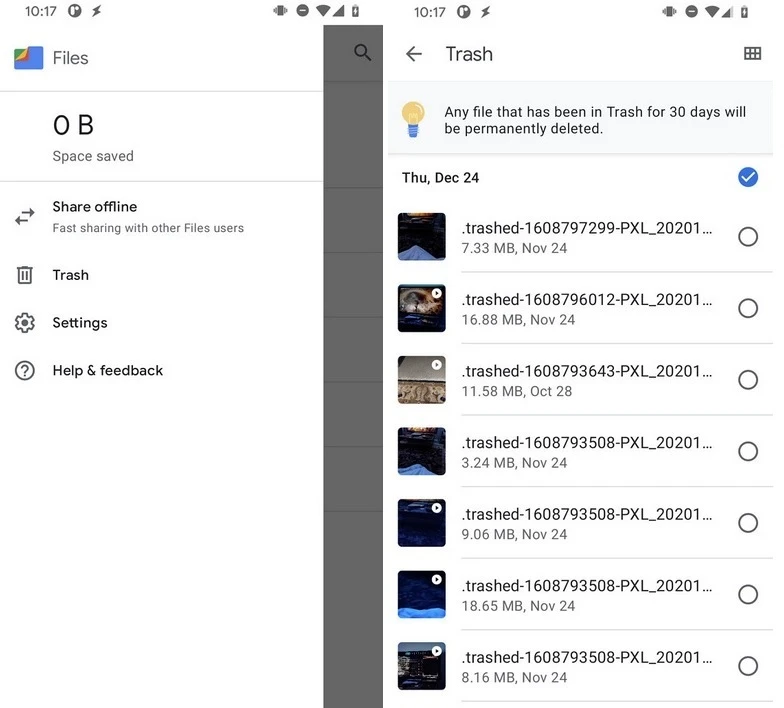Switch to grid view layout
The image size is (784, 708).
752,54
